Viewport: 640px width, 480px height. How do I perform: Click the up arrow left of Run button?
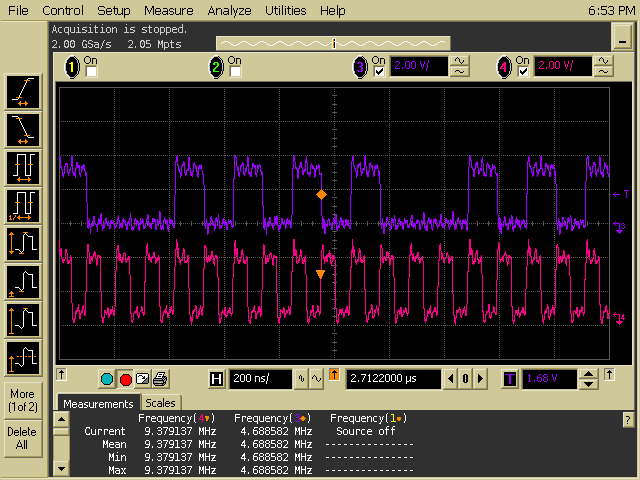click(x=62, y=374)
